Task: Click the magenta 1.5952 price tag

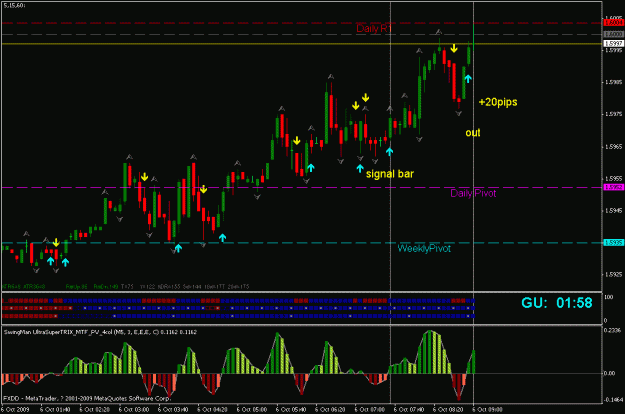Action: coord(613,187)
